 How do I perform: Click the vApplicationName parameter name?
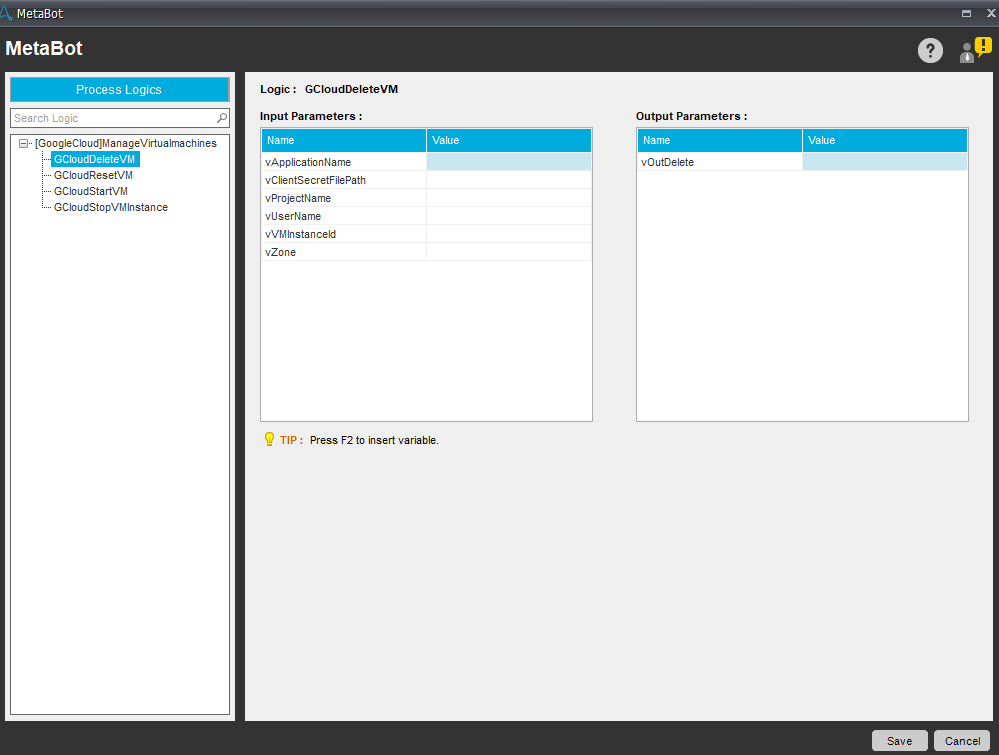point(308,162)
